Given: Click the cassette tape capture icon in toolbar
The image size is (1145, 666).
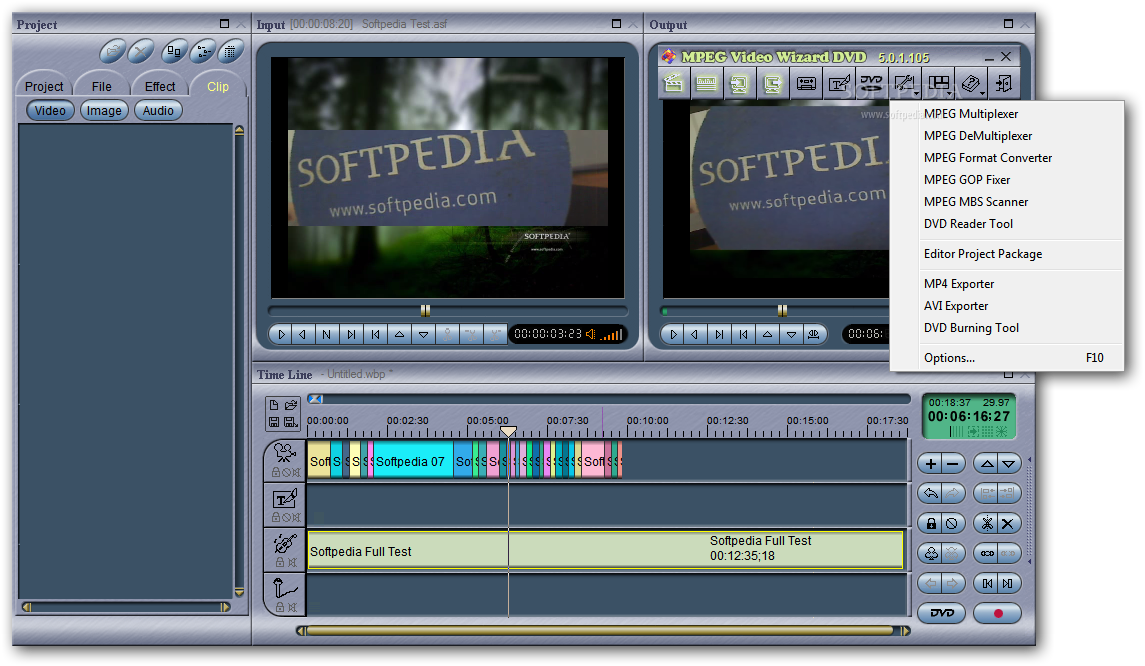Looking at the screenshot, I should [x=806, y=83].
